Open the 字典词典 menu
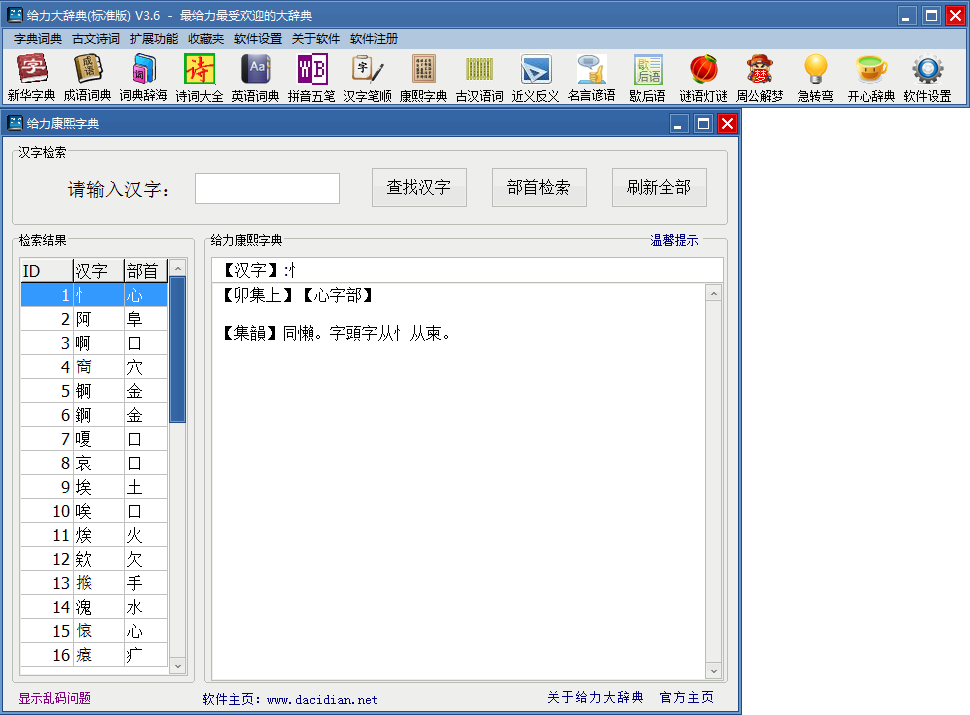 (x=38, y=39)
